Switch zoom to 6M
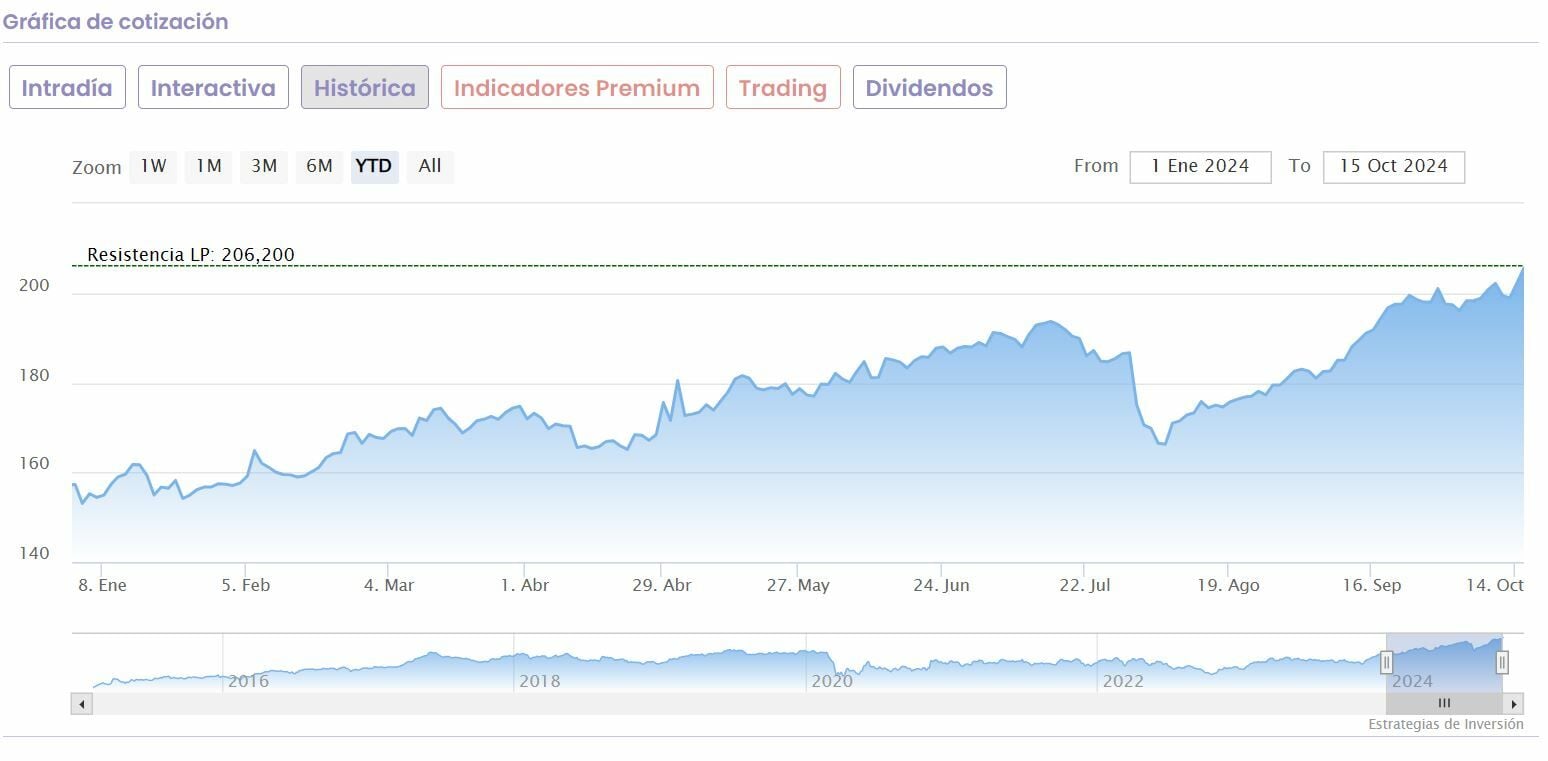Viewport: 1548px width, 761px height. [319, 167]
